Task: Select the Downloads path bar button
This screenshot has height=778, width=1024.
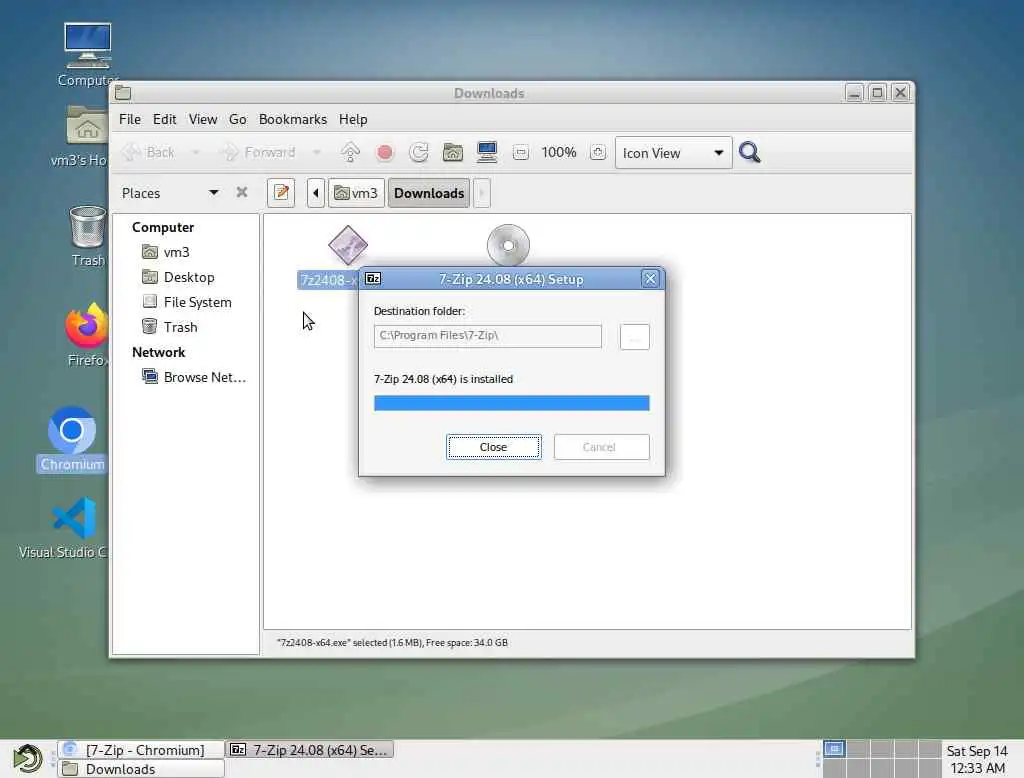Action: coord(429,193)
